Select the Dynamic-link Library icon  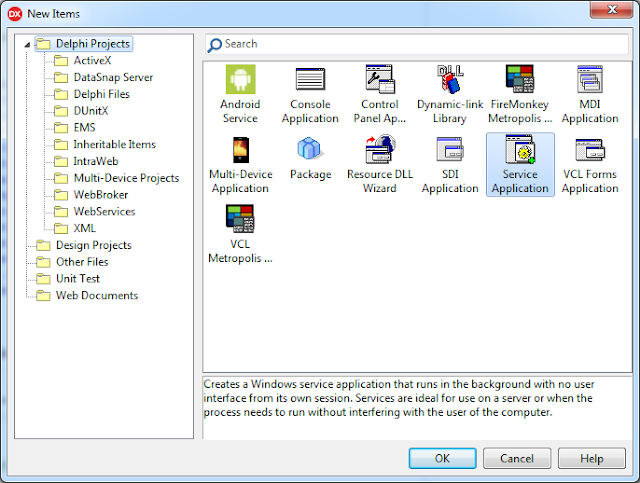450,79
